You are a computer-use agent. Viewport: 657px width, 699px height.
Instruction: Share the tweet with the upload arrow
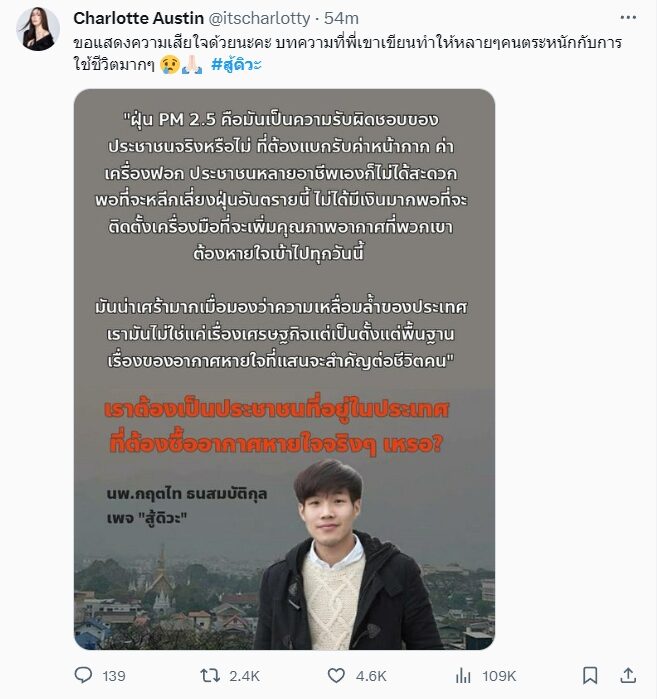[628, 675]
